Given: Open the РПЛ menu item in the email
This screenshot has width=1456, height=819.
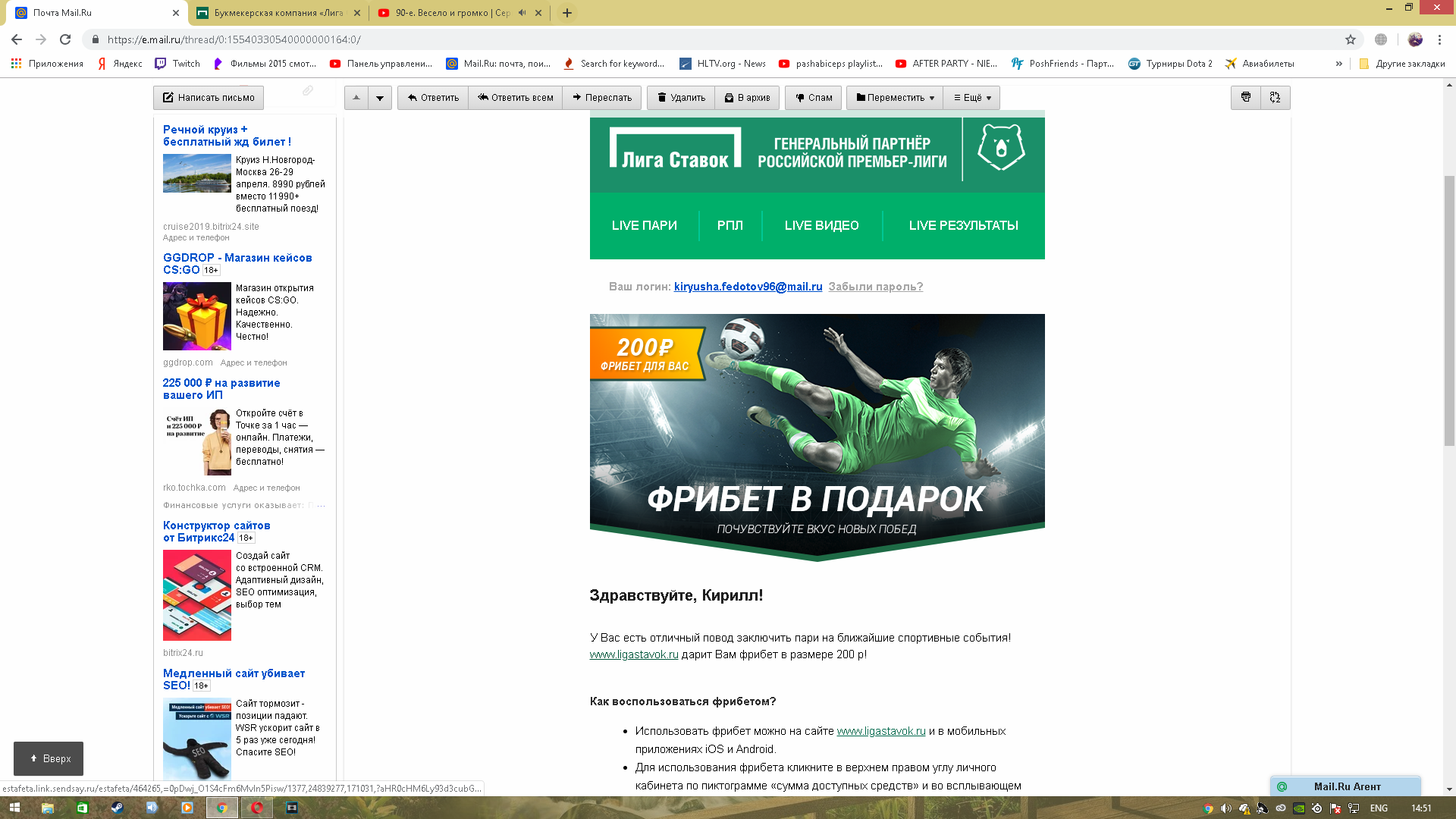Looking at the screenshot, I should click(x=730, y=226).
